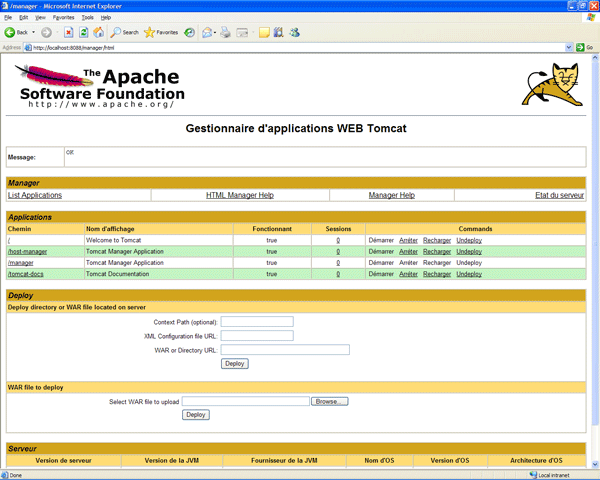Click the Stop loading icon
This screenshot has height=480, width=600.
coord(68,32)
